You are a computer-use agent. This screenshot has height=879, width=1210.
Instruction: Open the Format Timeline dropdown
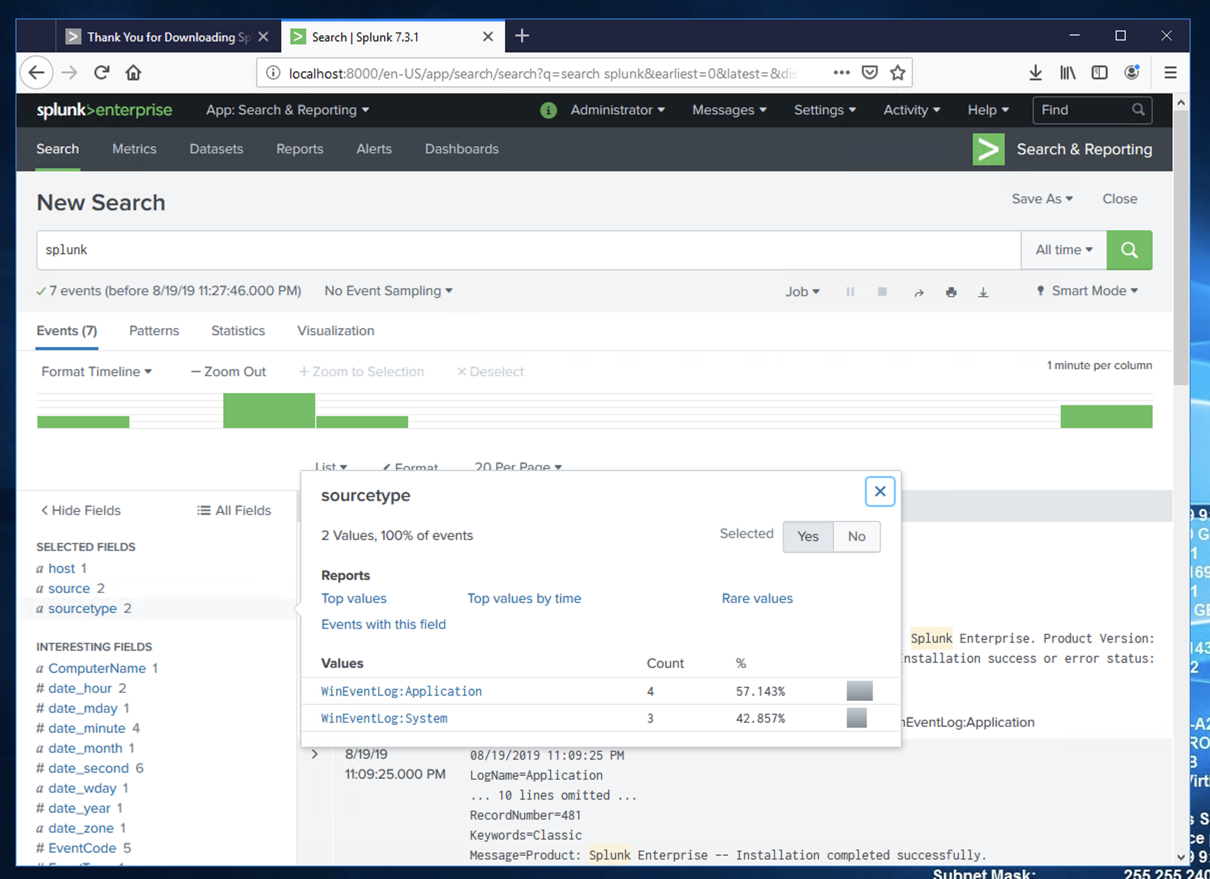point(96,371)
